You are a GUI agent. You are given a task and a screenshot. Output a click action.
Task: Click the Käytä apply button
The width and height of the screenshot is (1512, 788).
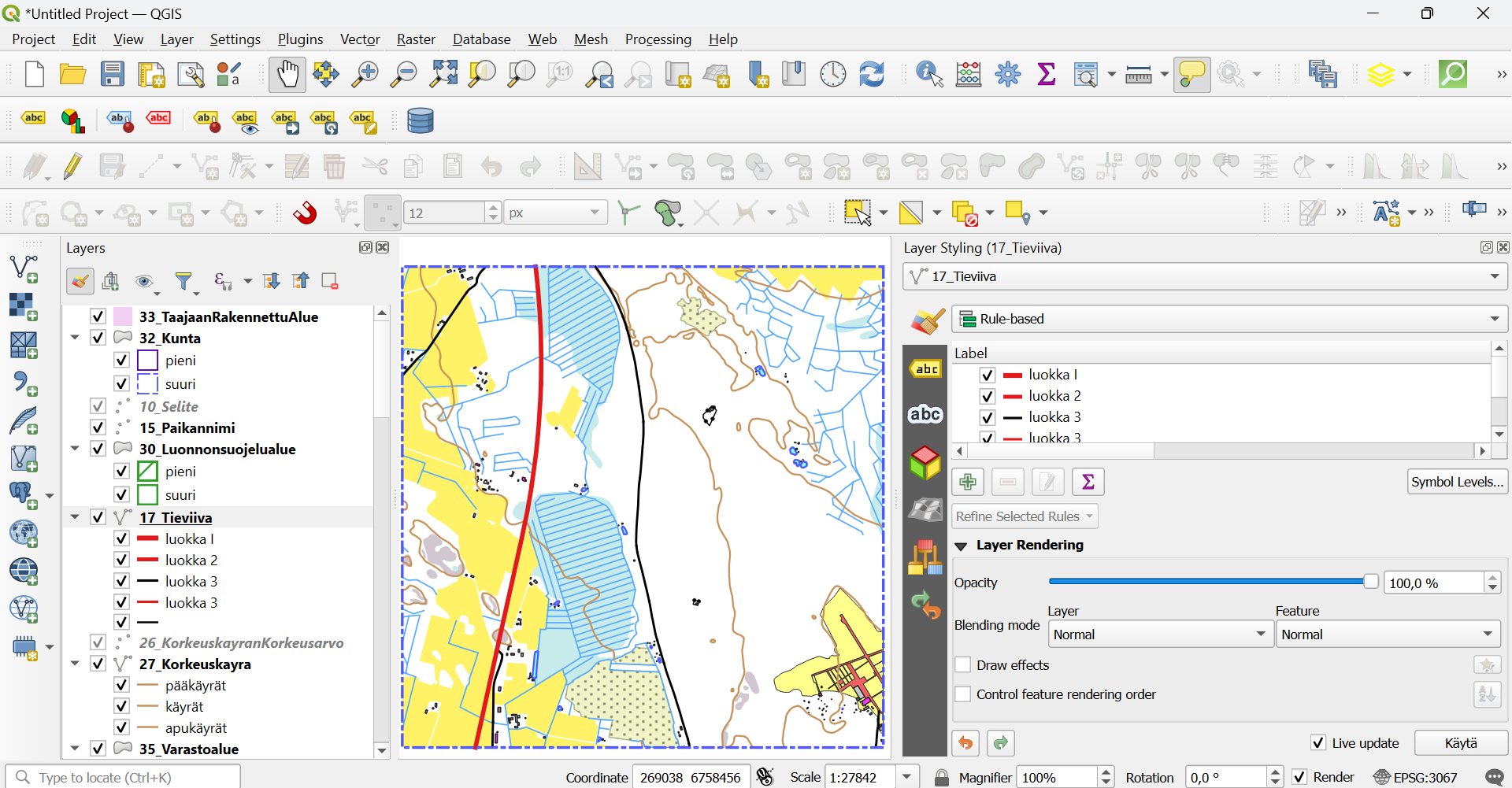[1462, 743]
